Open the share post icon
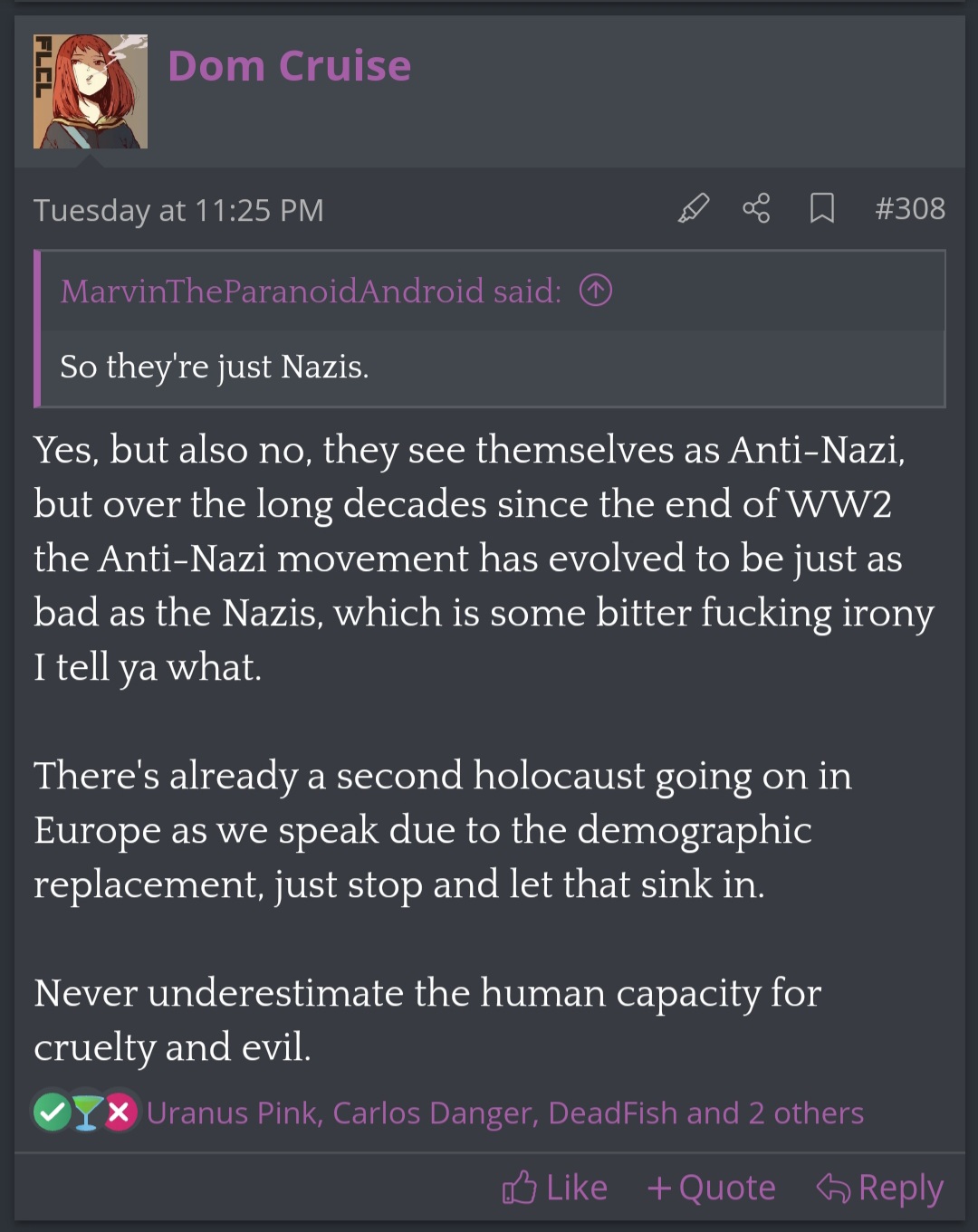The image size is (978, 1232). click(x=756, y=209)
